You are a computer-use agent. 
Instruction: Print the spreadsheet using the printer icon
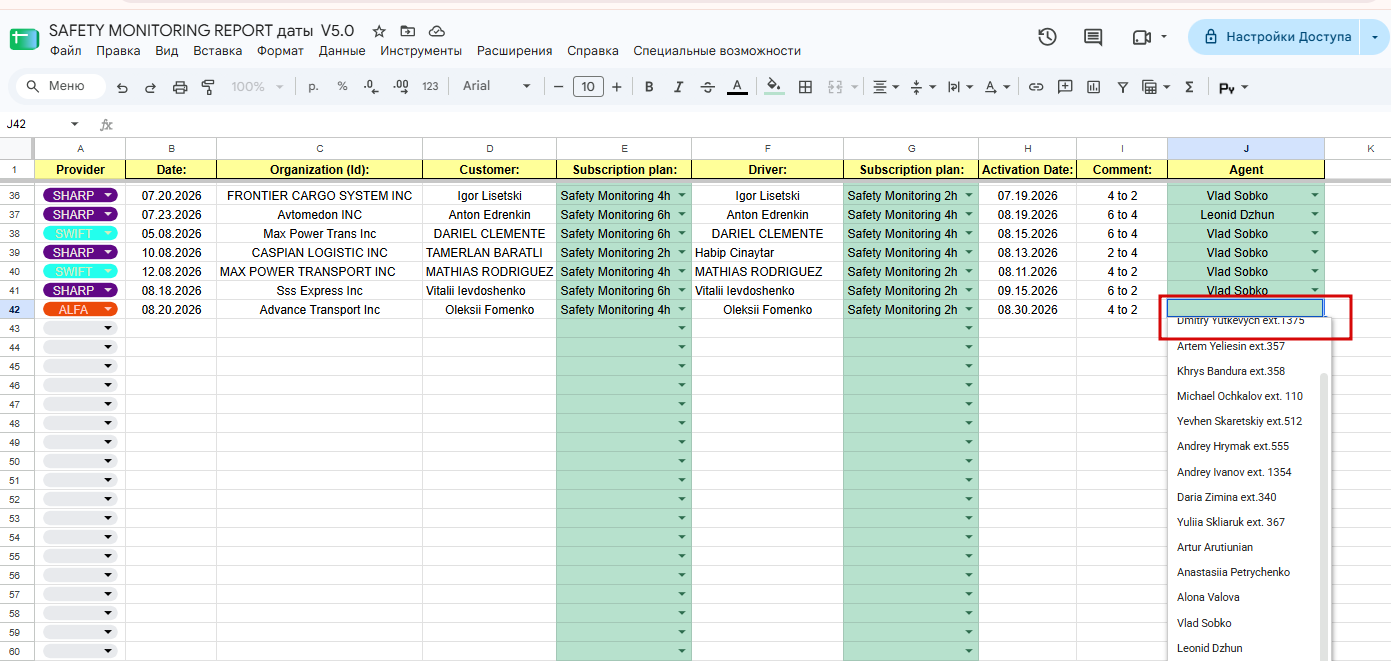pyautogui.click(x=180, y=87)
